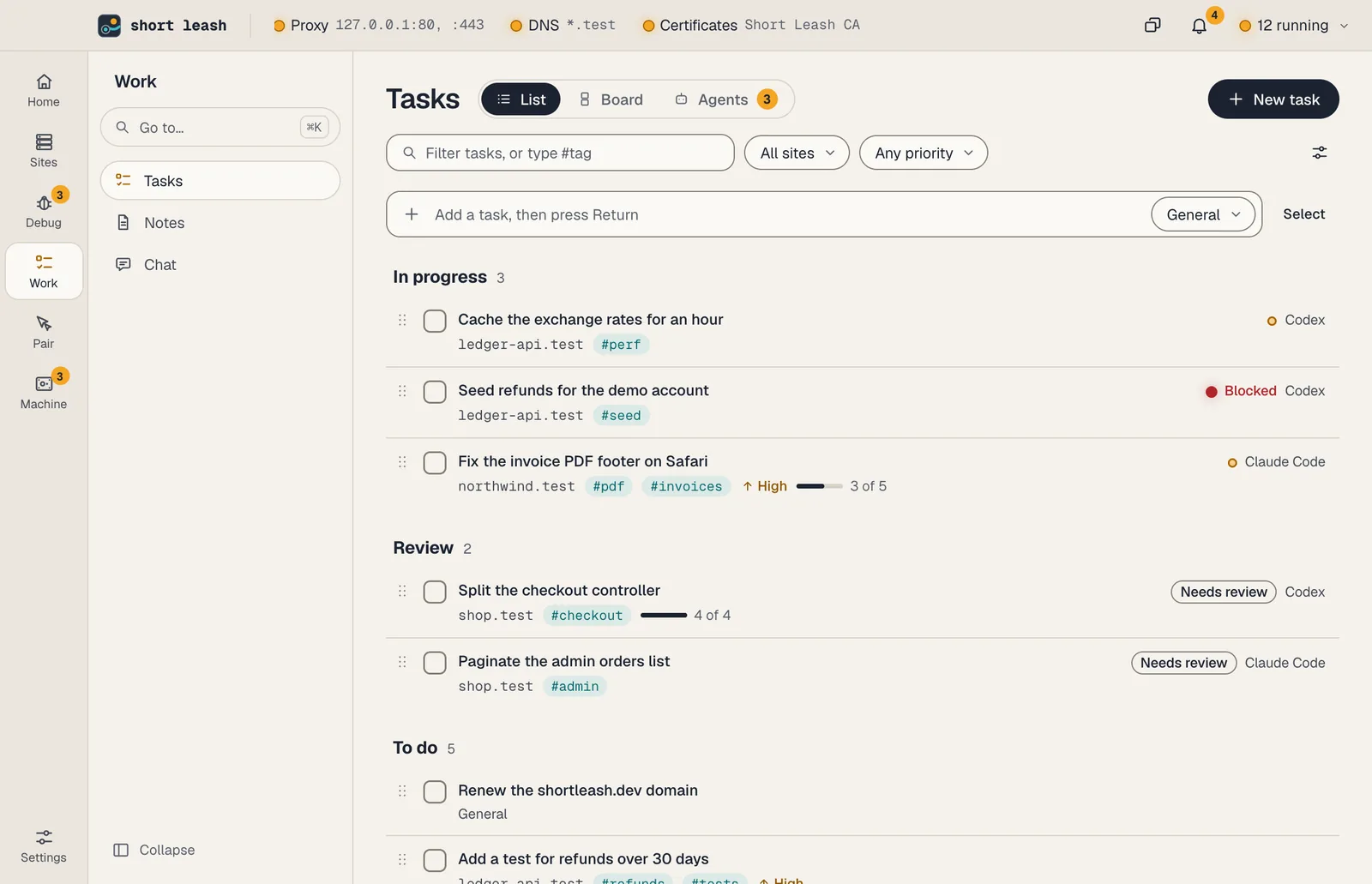Screen dimensions: 1372x884
Task: Open the General category dropdown
Action: pyautogui.click(x=1203, y=214)
